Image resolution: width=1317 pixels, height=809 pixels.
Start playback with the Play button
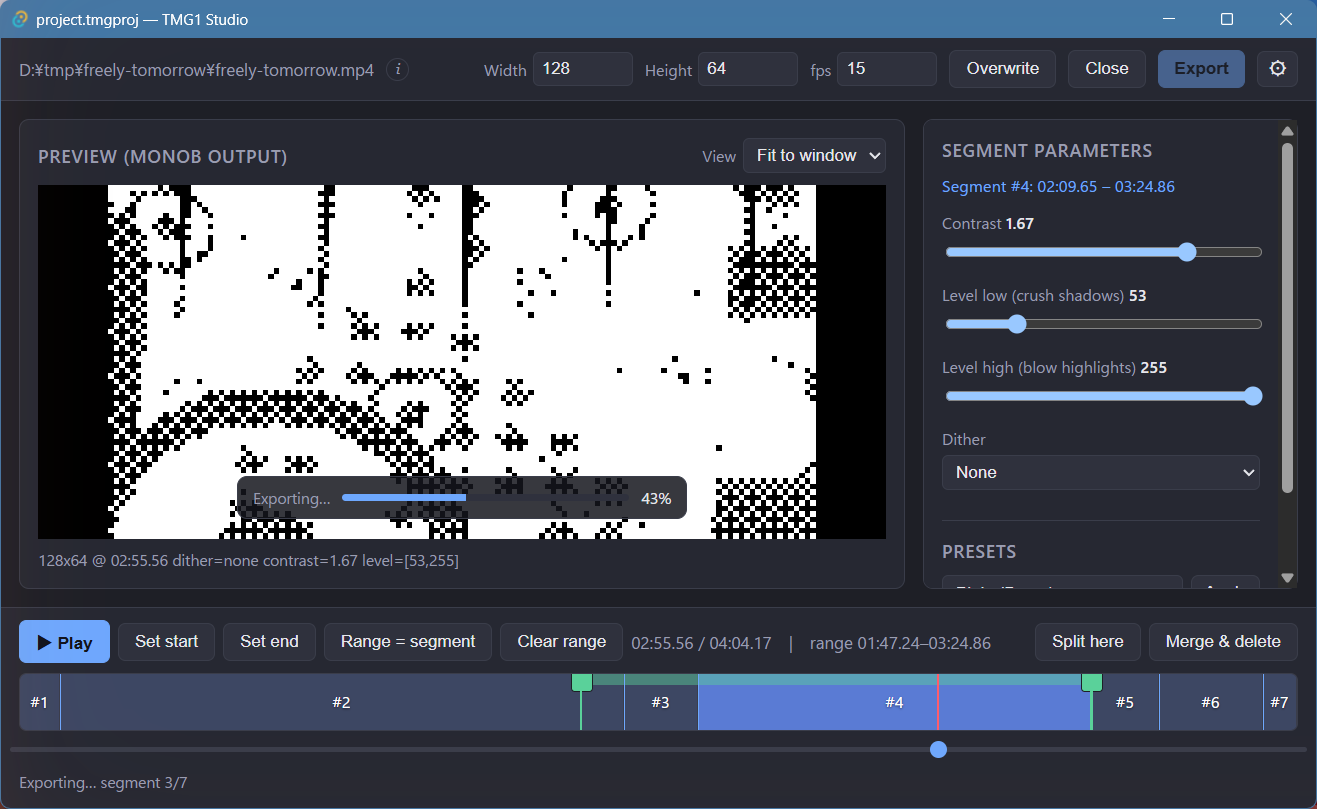tap(65, 642)
